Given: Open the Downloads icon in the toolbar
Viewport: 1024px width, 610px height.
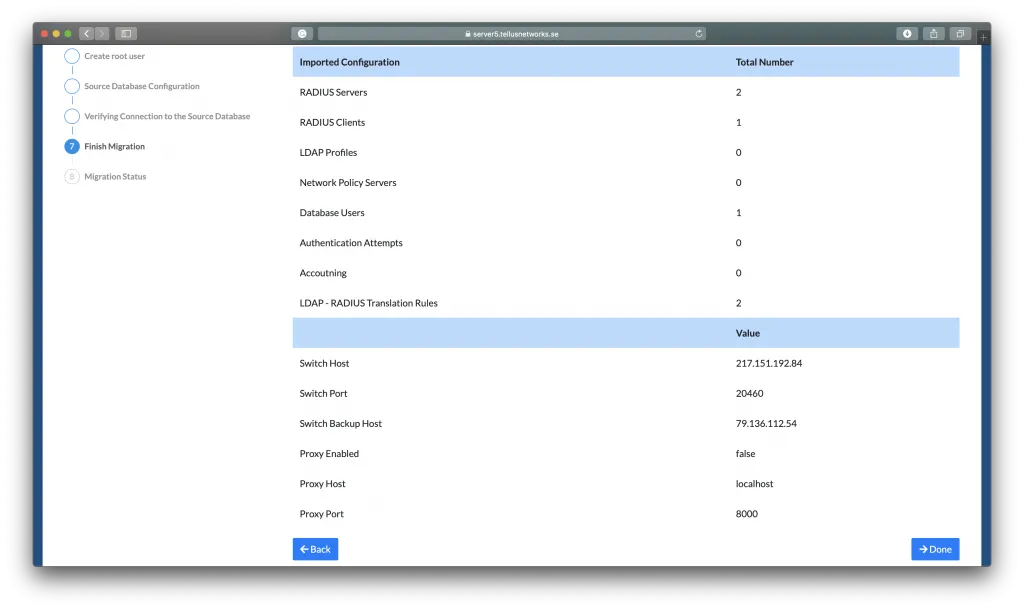Looking at the screenshot, I should coord(906,32).
